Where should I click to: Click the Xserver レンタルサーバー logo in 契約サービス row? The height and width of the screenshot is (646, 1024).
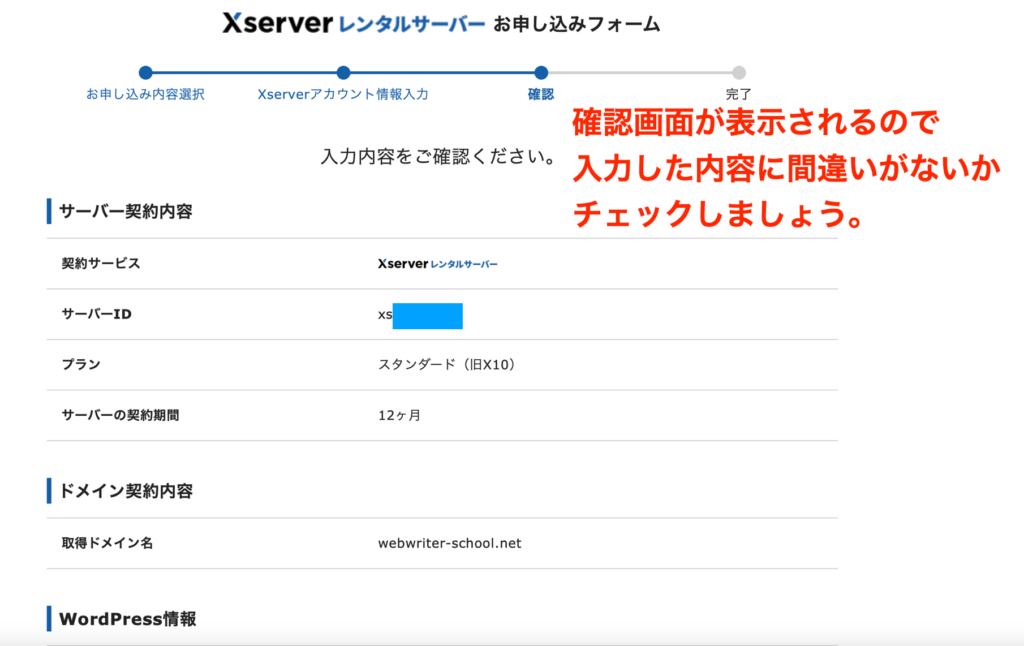[x=438, y=264]
